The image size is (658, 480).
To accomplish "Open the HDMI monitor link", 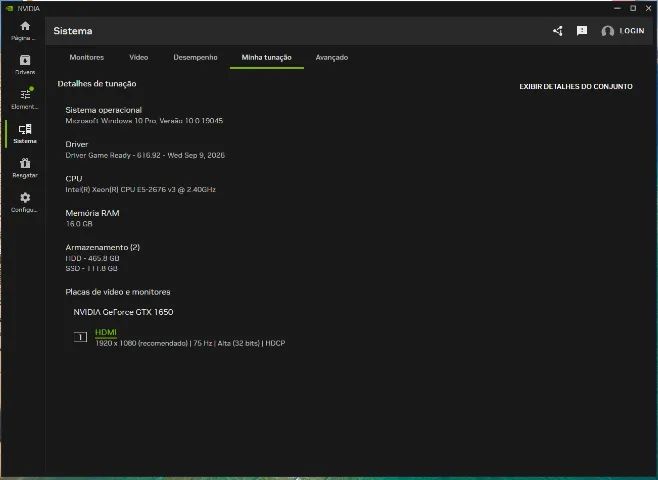I will point(105,332).
